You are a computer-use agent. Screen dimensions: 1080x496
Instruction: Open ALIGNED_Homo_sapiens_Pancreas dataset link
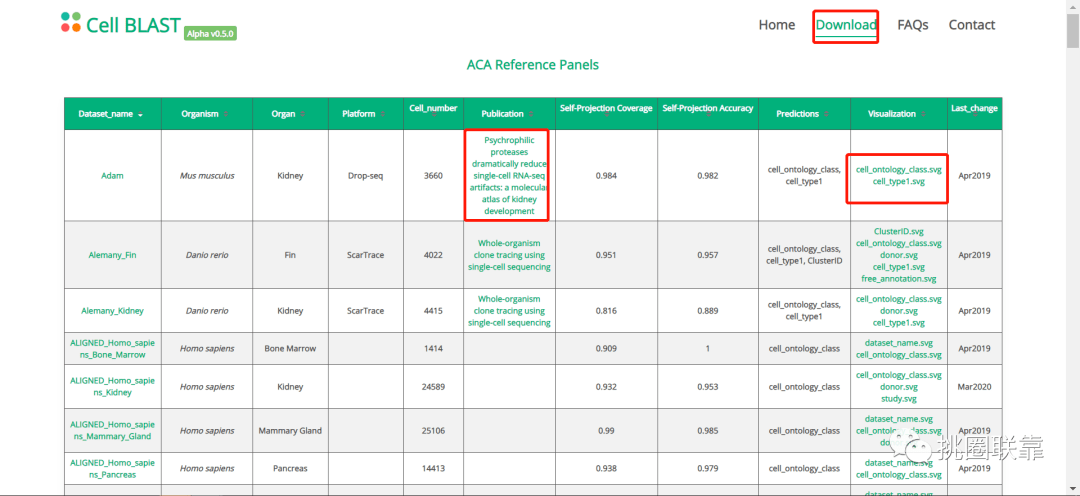tap(112, 468)
